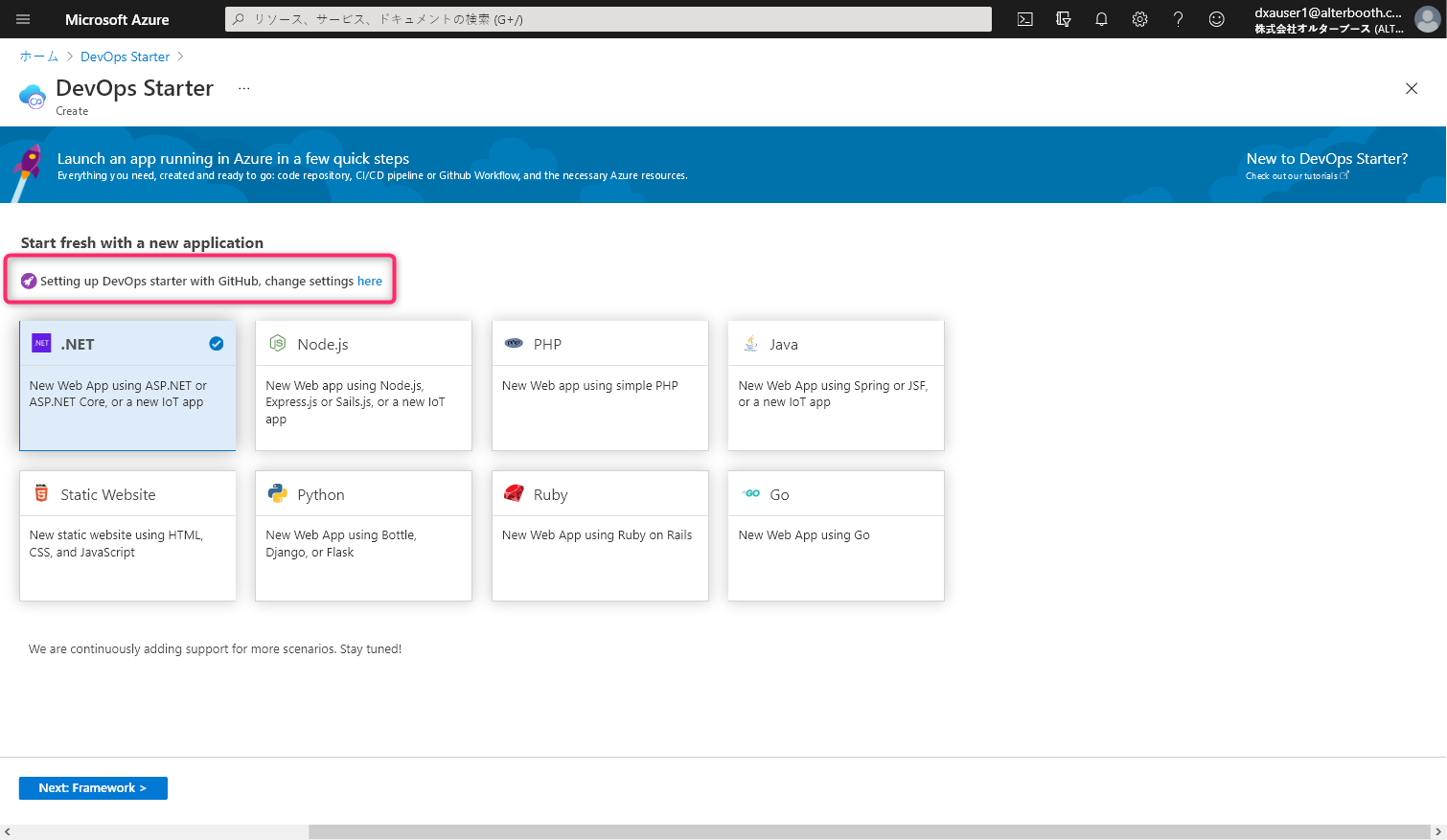Select the Java application card
Image resolution: width=1447 pixels, height=840 pixels.
click(836, 385)
